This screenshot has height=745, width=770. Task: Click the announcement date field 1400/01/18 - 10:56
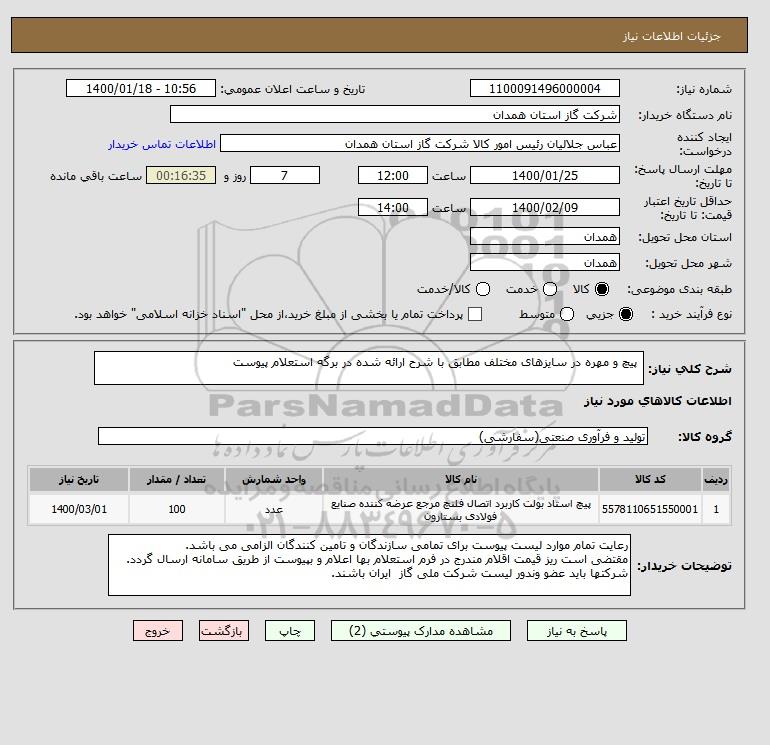click(141, 88)
